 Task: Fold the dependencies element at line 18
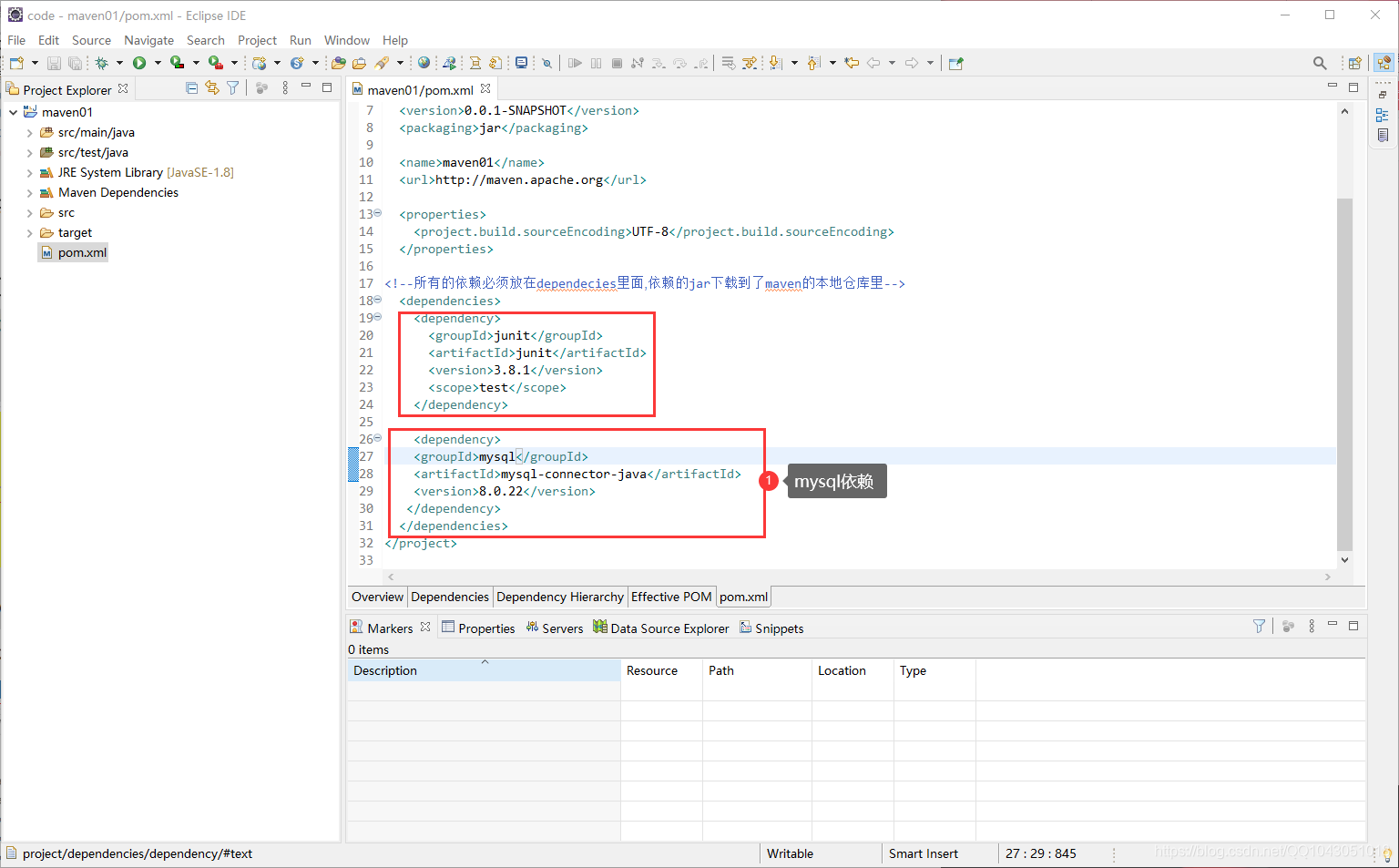coord(378,300)
